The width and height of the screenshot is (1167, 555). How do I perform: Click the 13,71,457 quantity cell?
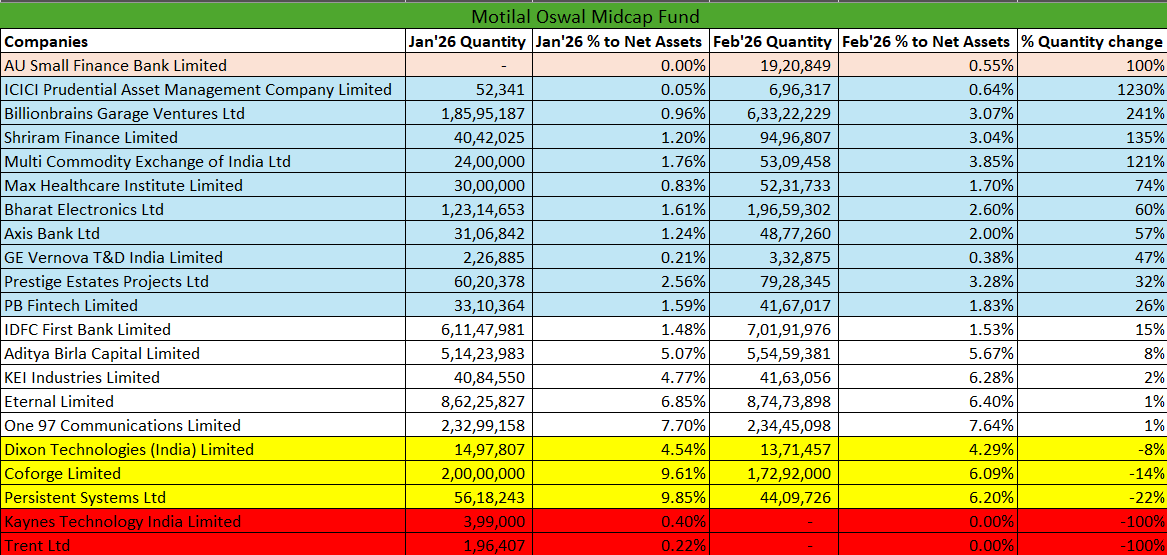pos(774,449)
